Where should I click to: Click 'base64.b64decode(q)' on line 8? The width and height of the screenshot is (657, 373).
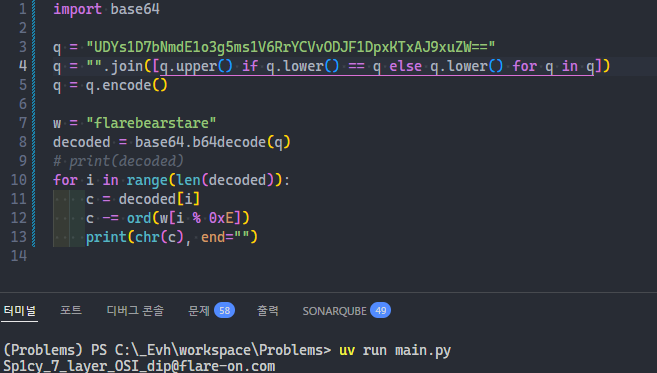point(212,142)
